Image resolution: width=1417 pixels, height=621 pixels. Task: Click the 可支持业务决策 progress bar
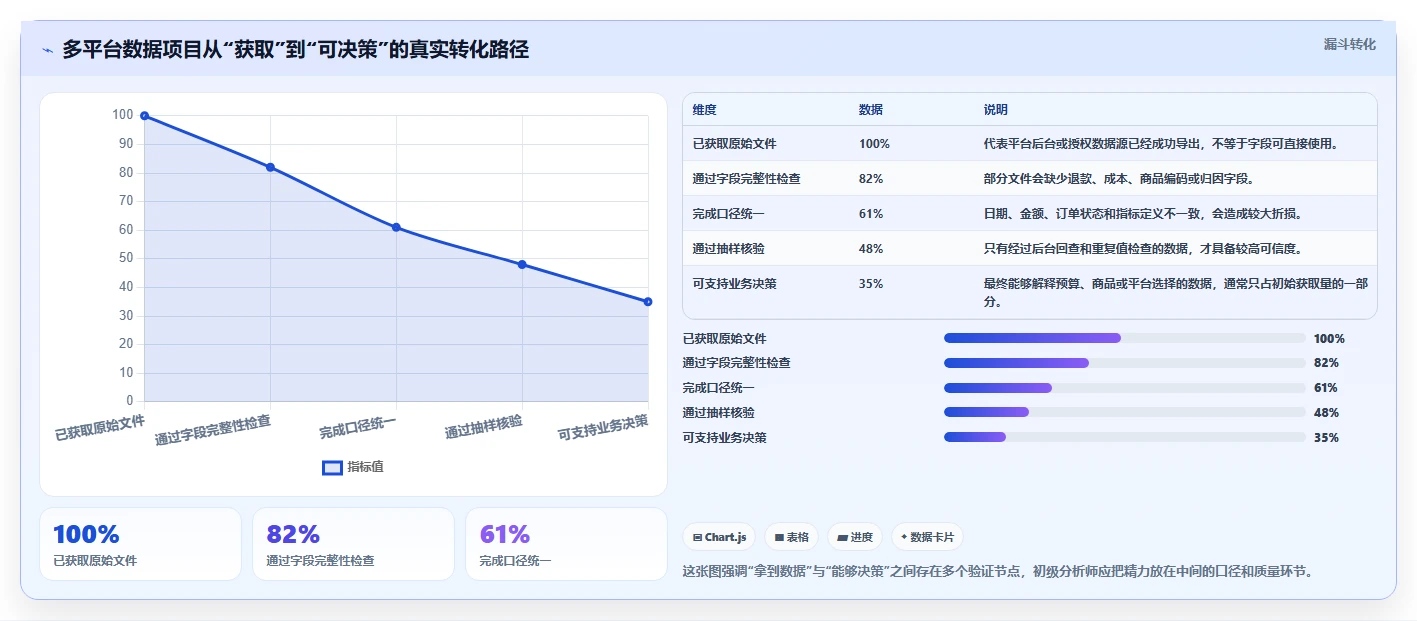1125,437
